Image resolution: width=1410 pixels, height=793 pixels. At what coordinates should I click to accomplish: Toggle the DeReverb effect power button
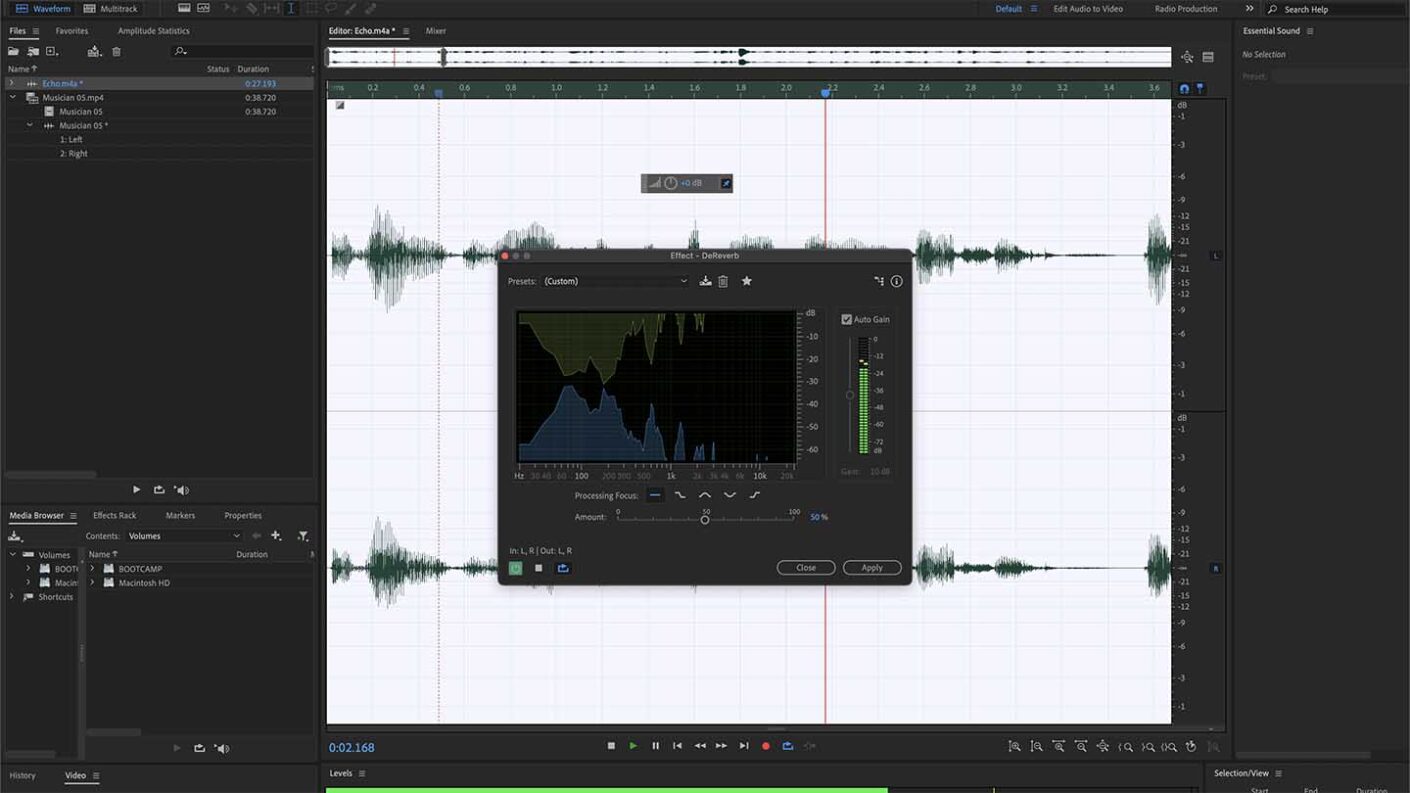click(x=514, y=568)
